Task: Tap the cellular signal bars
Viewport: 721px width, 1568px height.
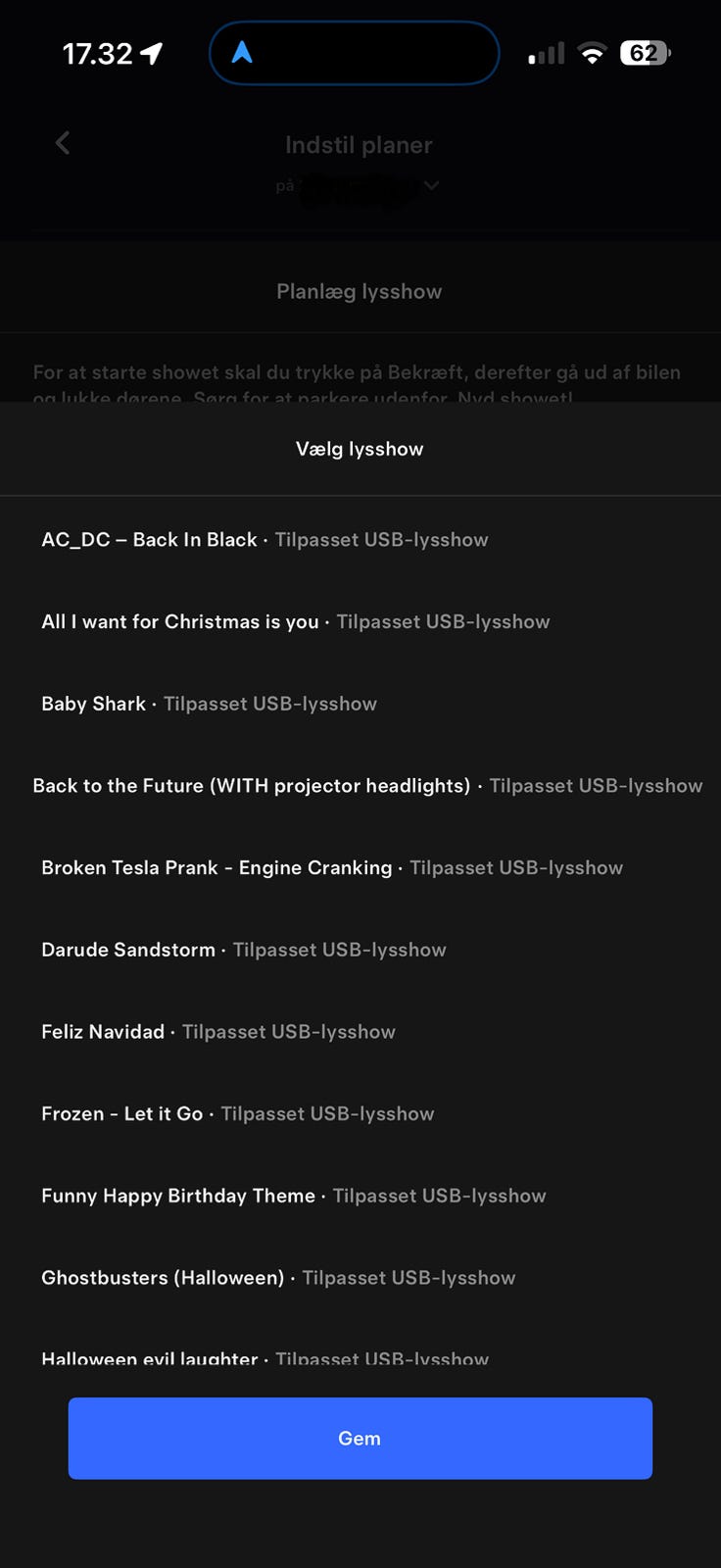Action: coord(547,54)
